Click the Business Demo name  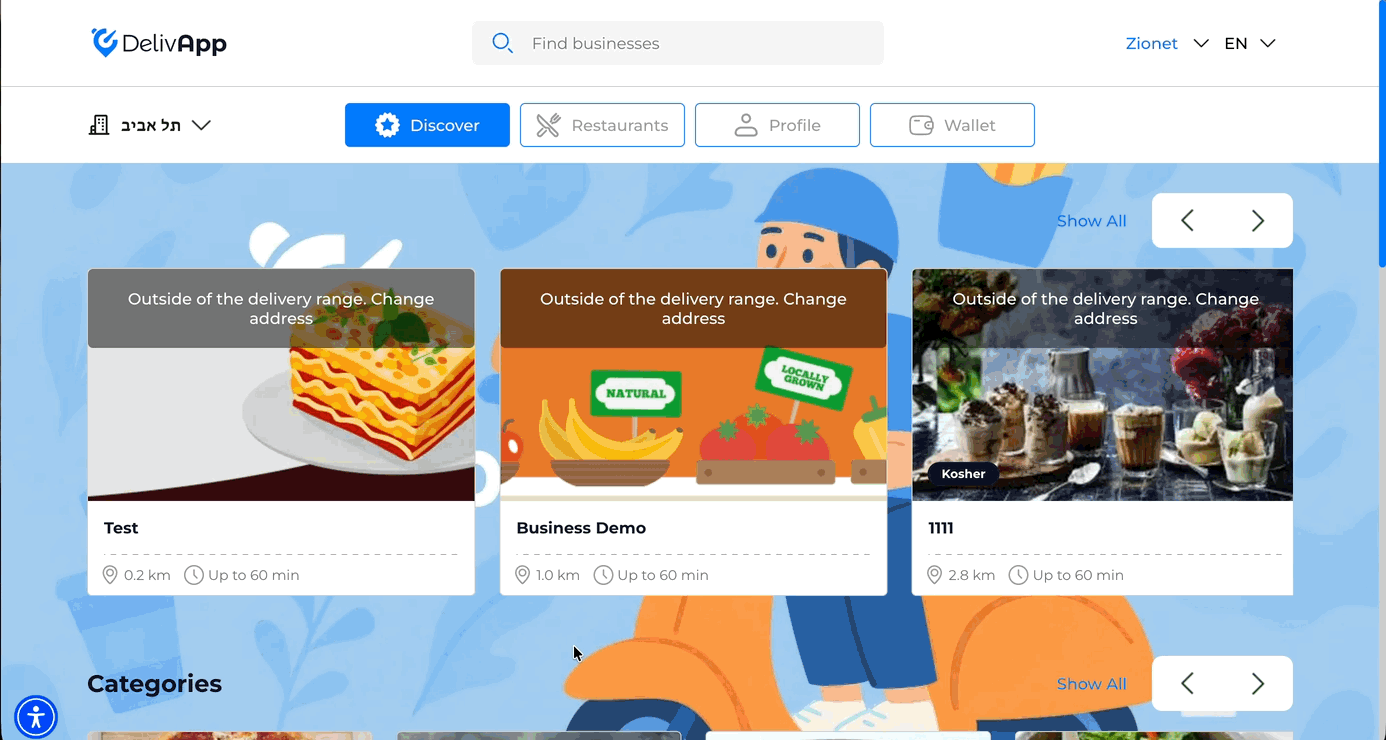point(581,528)
